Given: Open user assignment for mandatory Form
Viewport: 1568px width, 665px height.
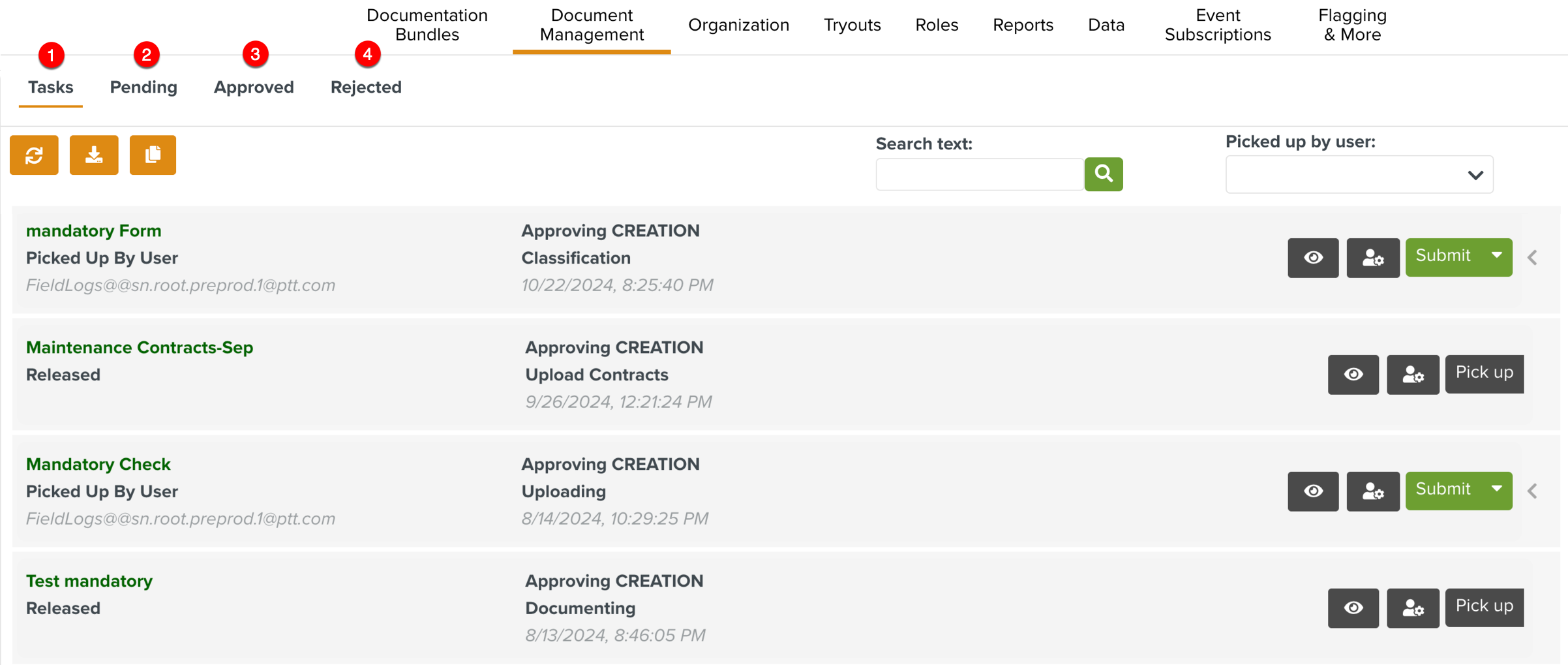Looking at the screenshot, I should (x=1372, y=258).
